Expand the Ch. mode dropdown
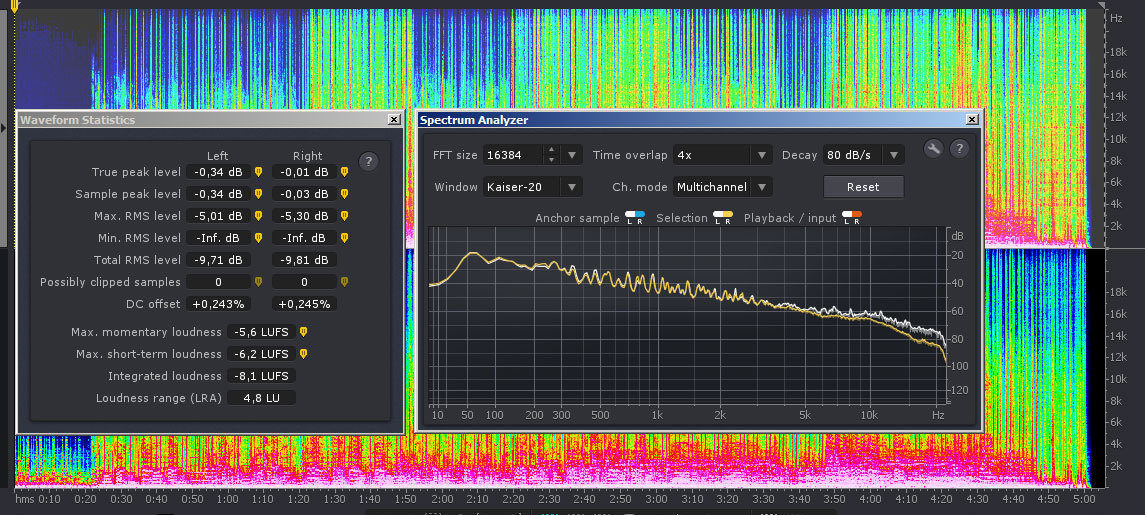Image resolution: width=1145 pixels, height=515 pixels. coord(762,187)
